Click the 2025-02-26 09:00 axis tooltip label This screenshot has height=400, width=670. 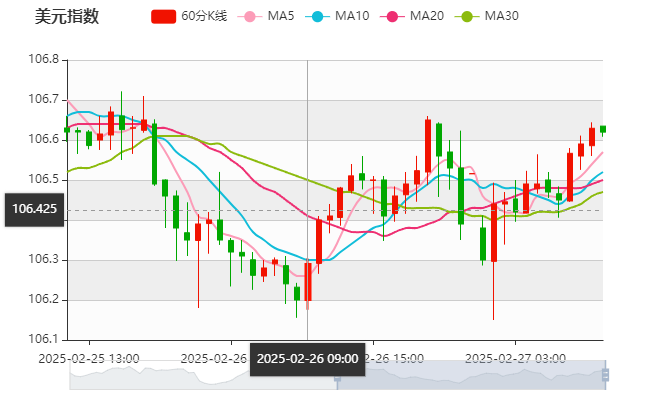307,358
